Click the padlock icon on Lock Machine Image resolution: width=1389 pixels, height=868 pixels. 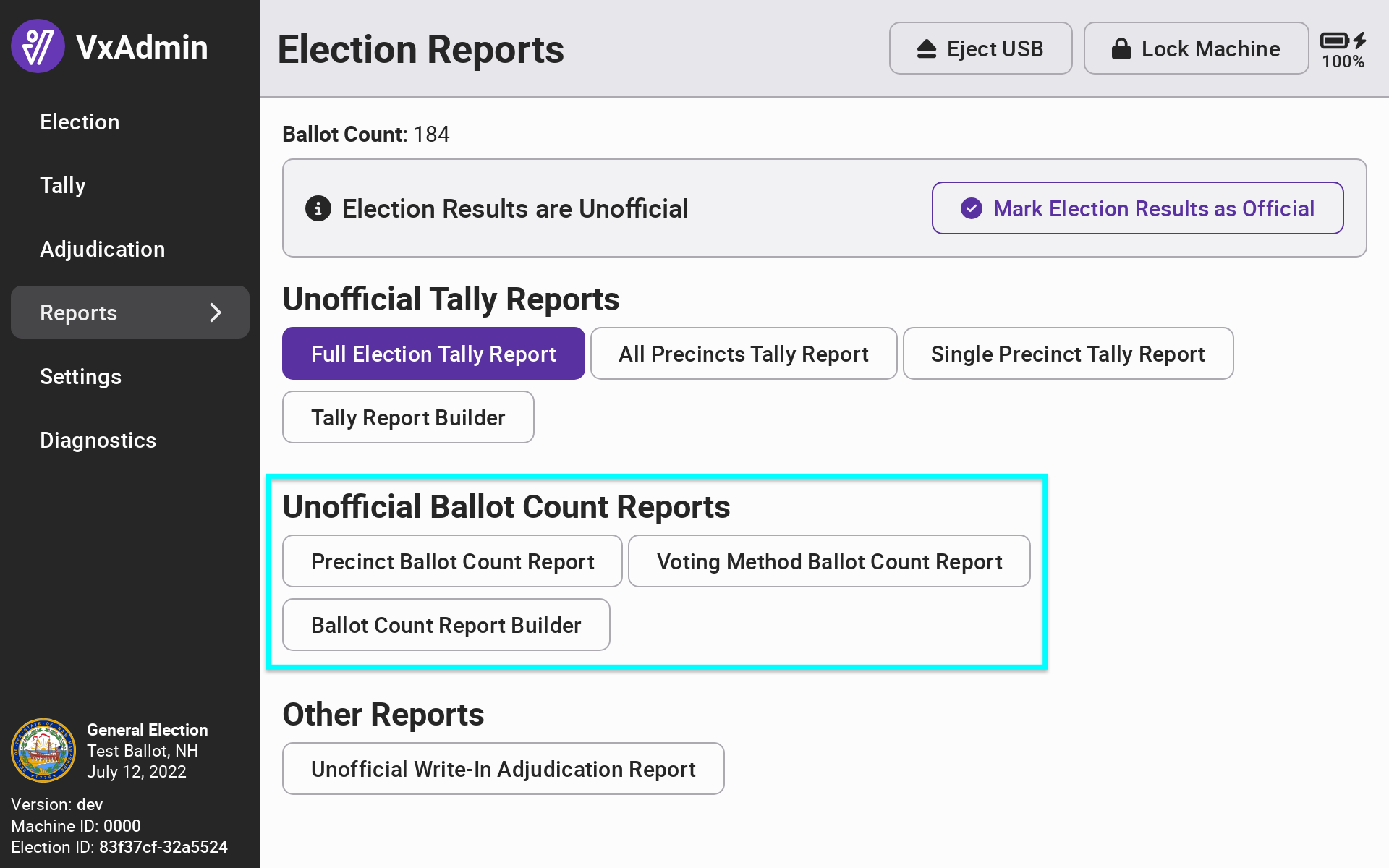pyautogui.click(x=1121, y=49)
